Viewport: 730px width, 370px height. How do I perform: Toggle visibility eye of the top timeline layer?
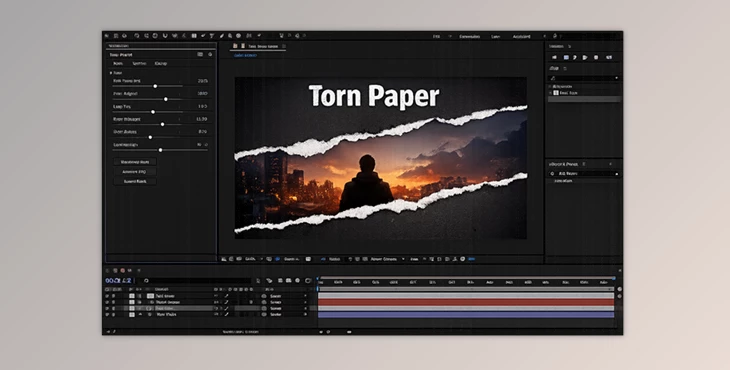click(107, 296)
